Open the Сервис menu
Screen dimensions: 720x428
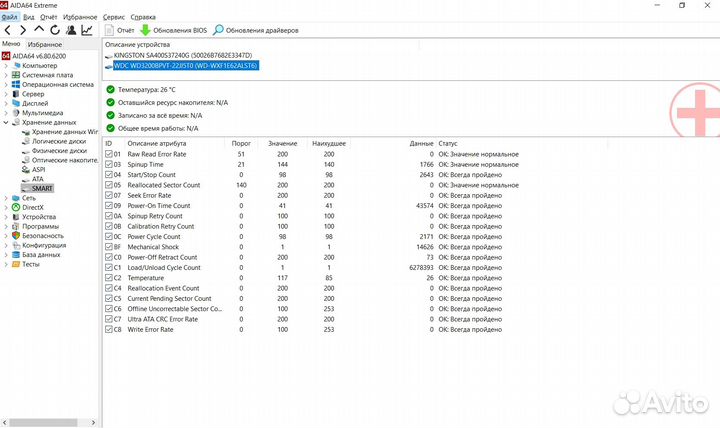click(114, 17)
